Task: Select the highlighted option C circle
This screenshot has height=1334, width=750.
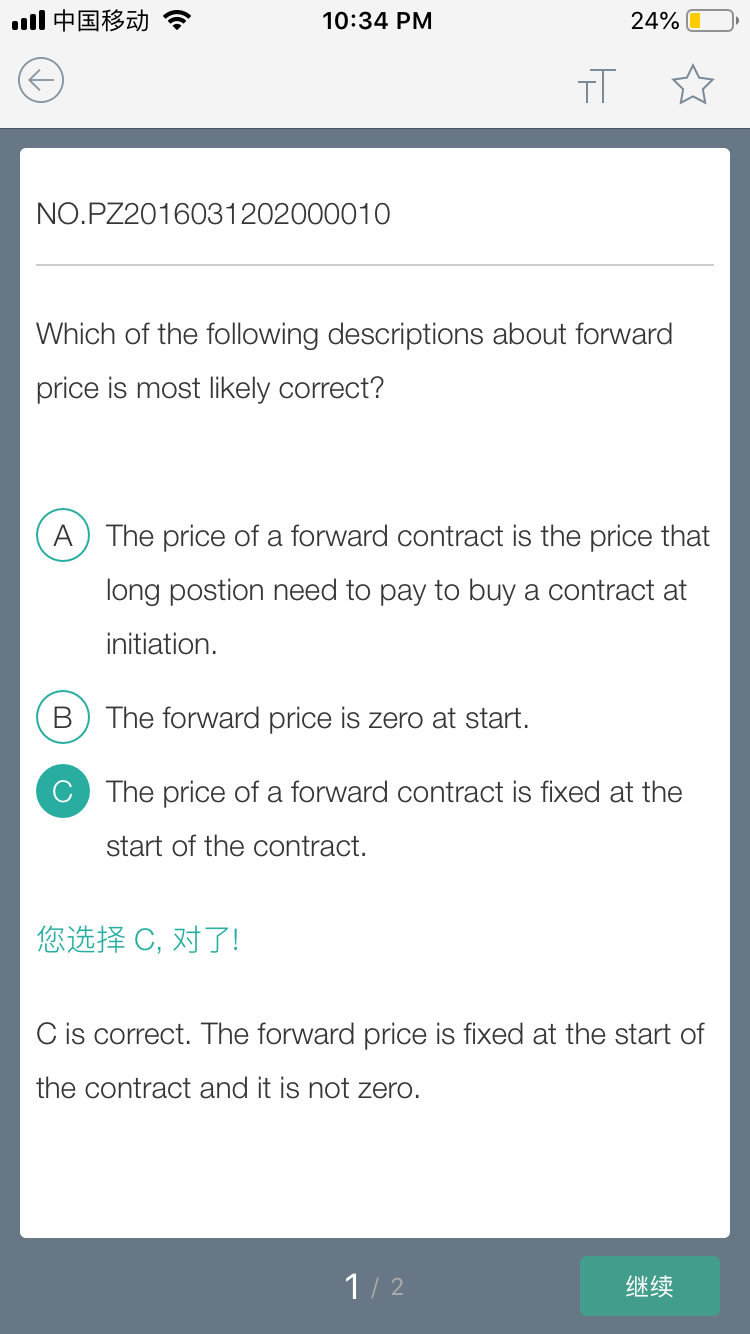Action: click(x=63, y=792)
